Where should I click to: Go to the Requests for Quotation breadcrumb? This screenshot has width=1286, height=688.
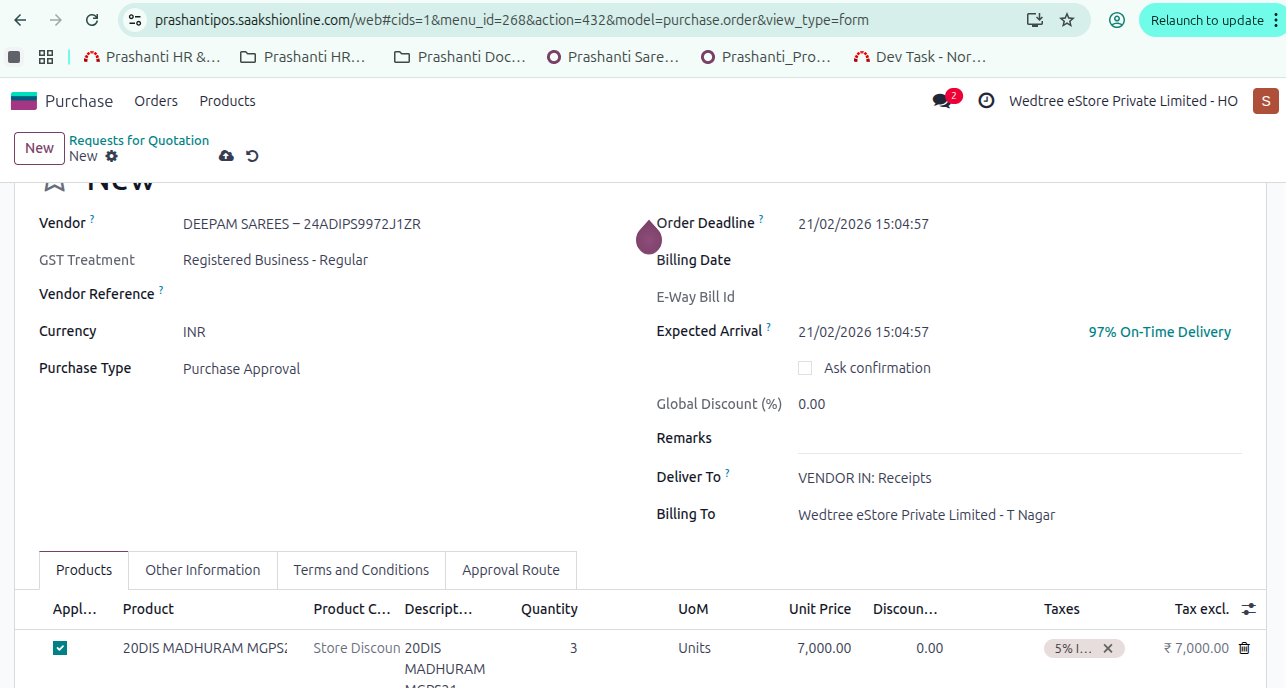(x=139, y=141)
